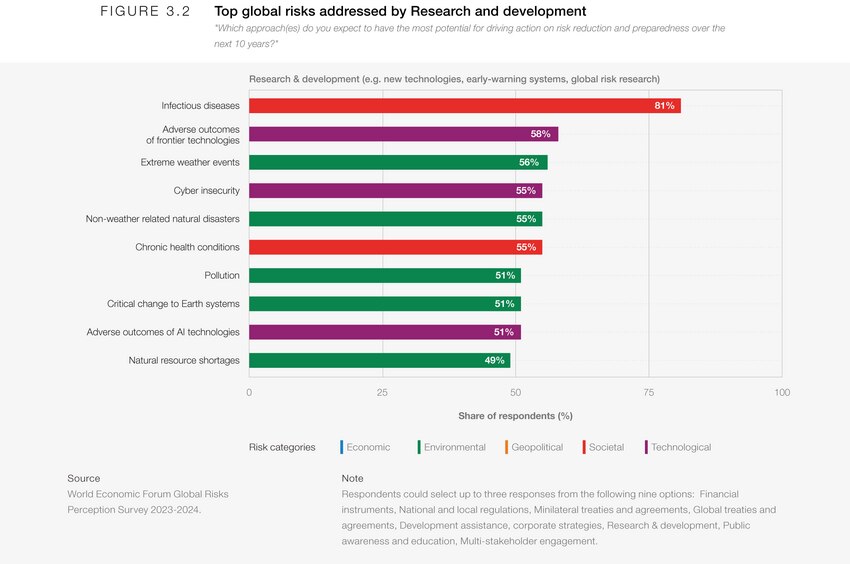
Task: Click the Geopolitical legend label
Action: 537,447
